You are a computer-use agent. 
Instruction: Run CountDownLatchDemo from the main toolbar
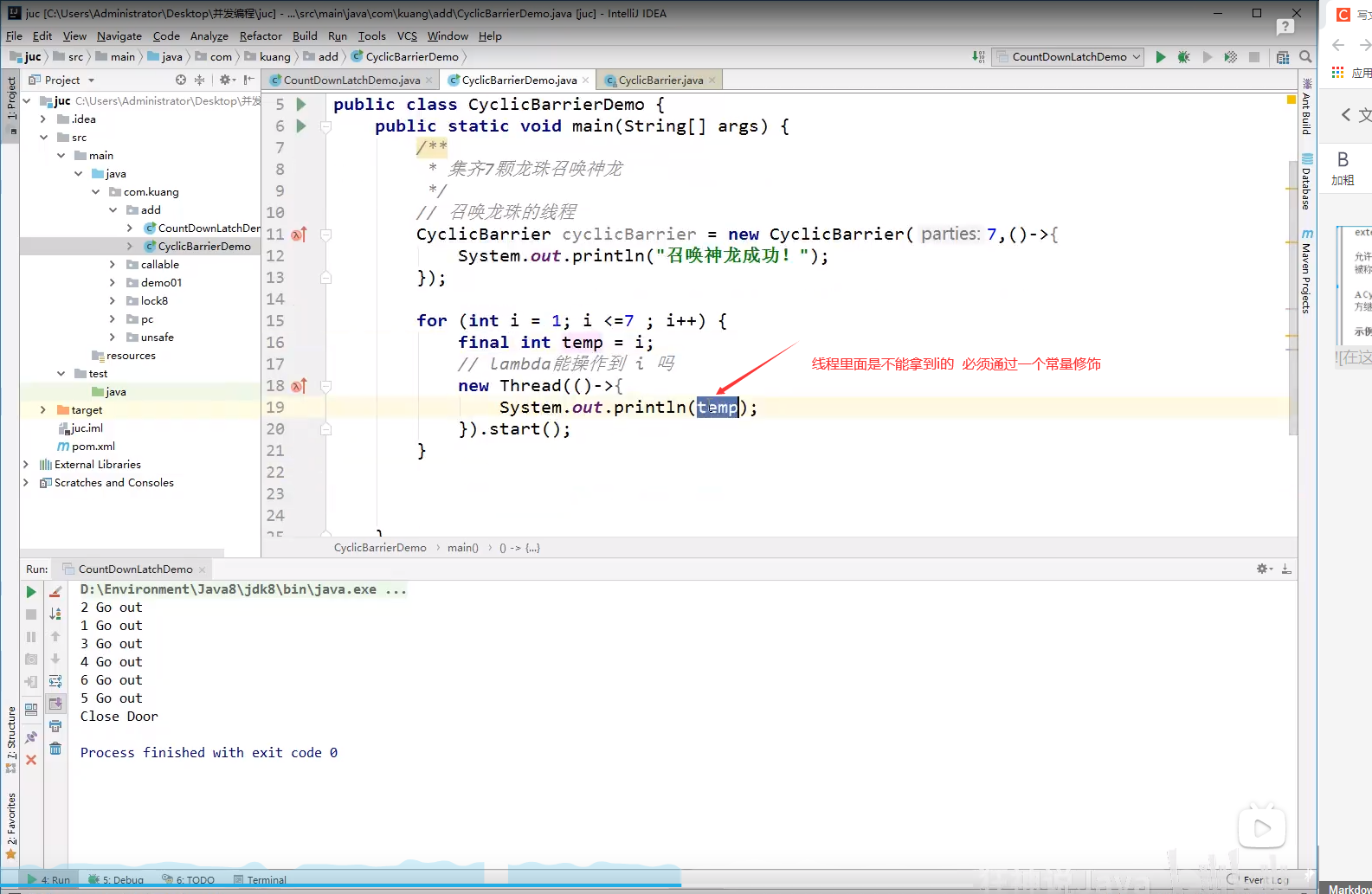1161,57
